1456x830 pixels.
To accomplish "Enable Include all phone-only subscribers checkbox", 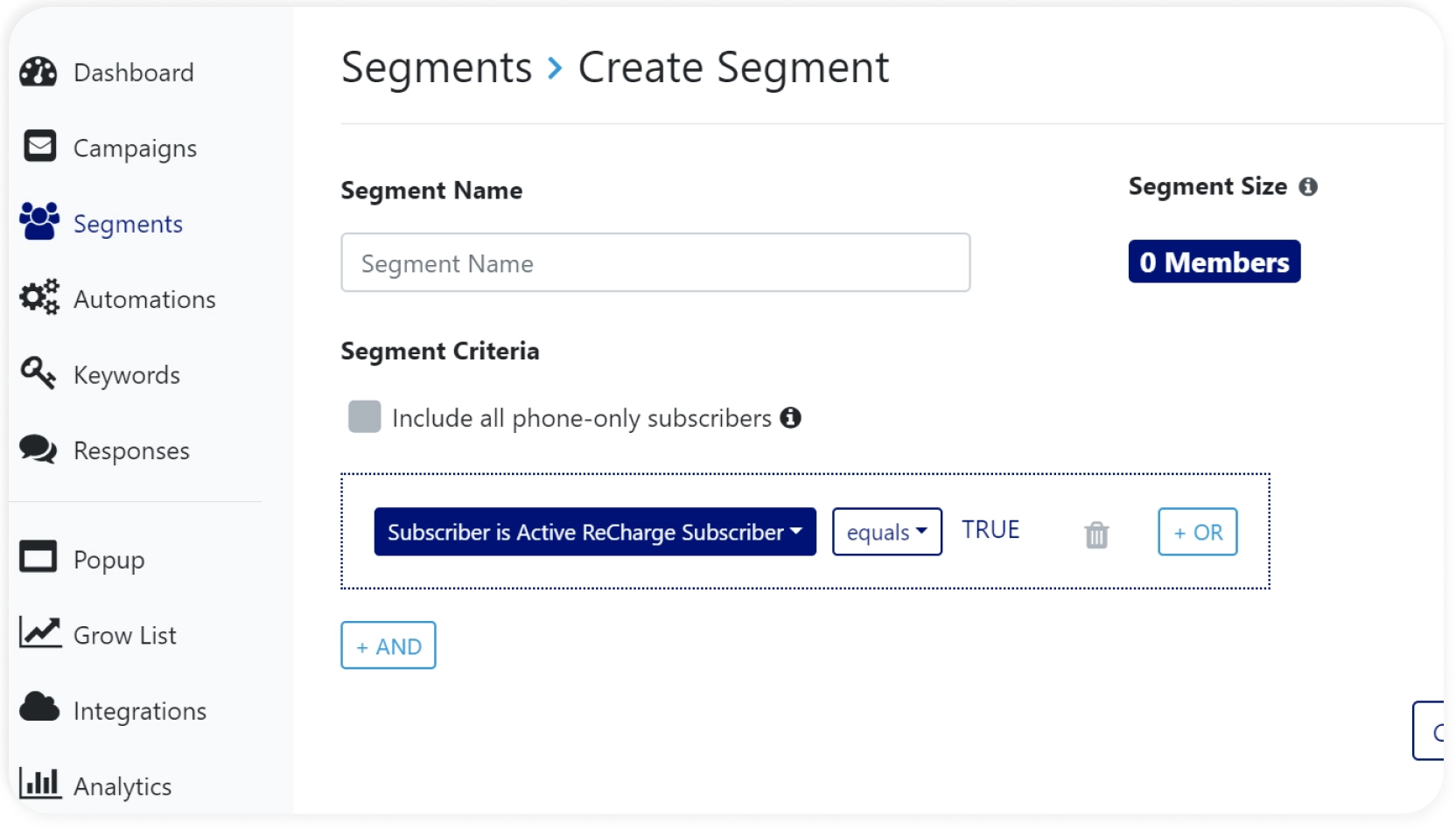I will coord(364,417).
